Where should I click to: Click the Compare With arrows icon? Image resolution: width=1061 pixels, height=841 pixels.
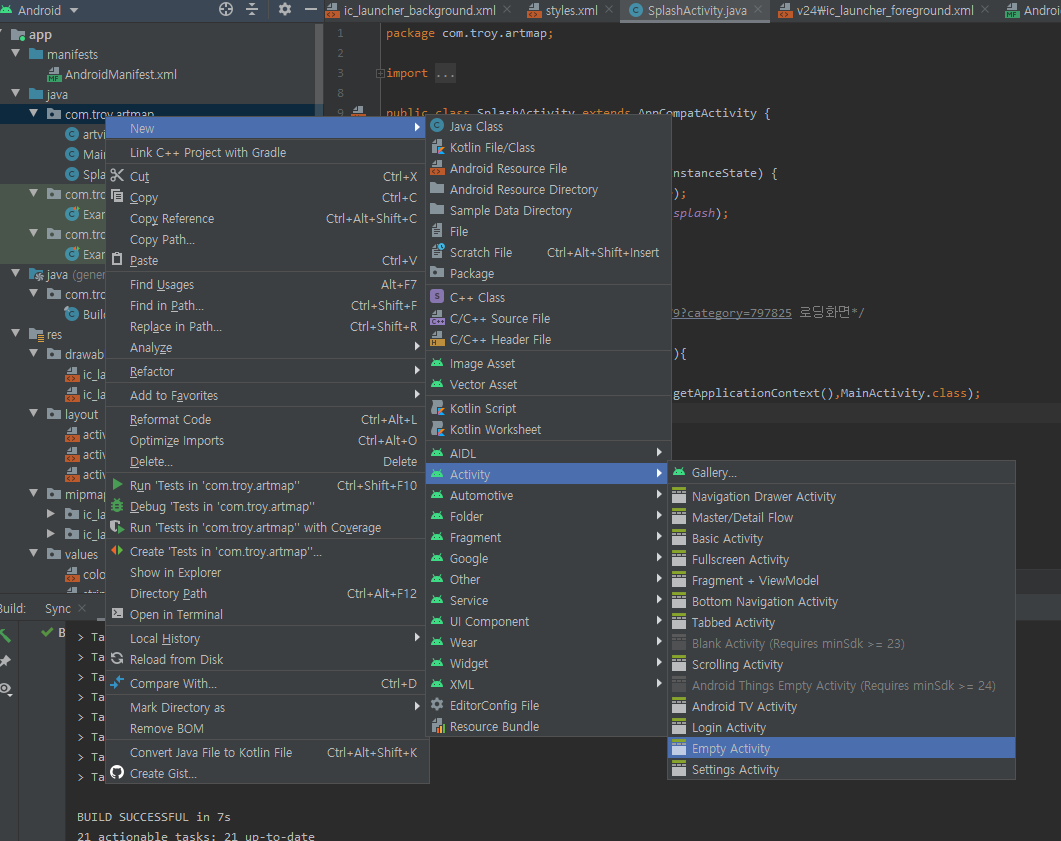click(117, 682)
